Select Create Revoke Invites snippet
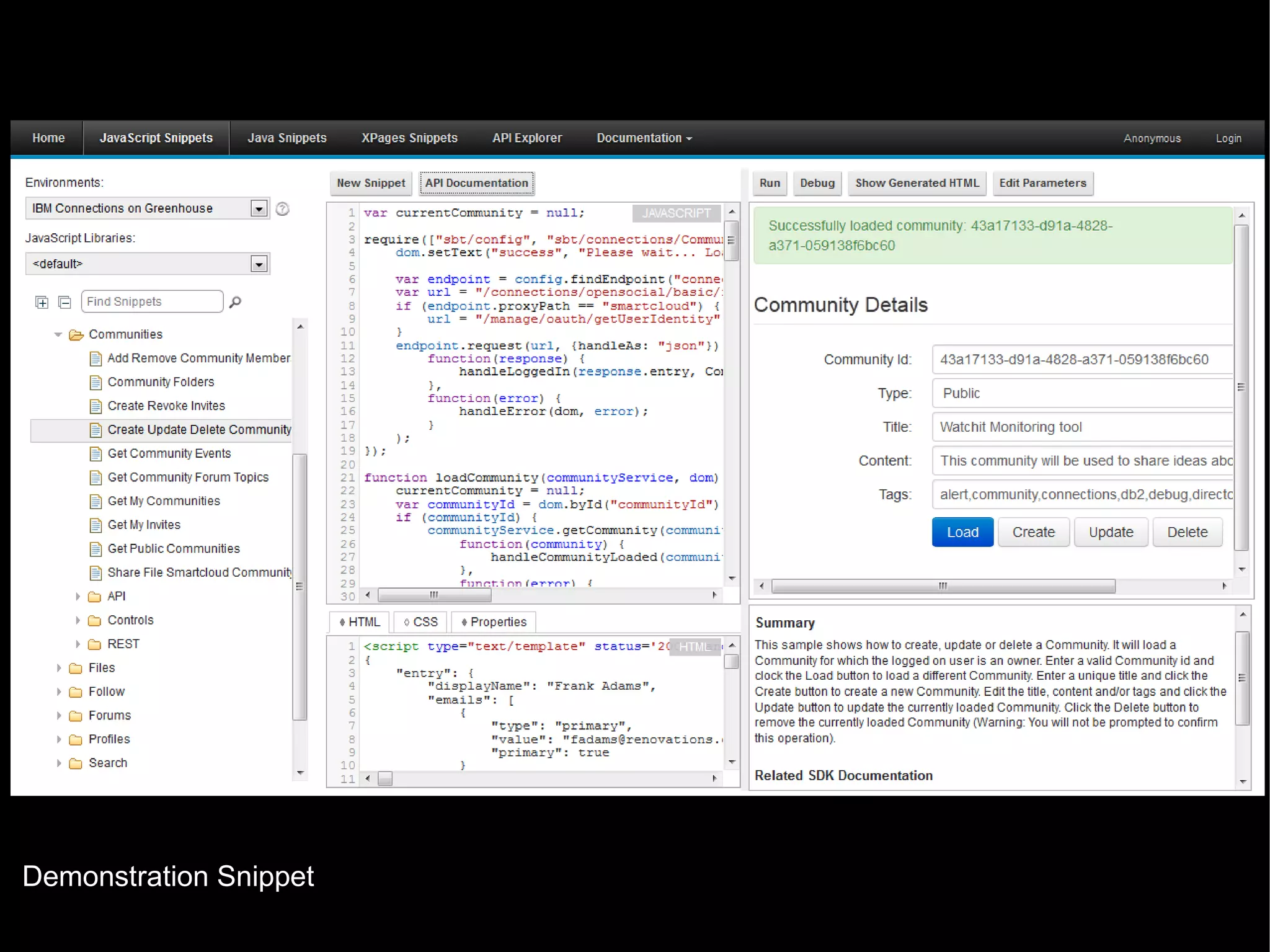This screenshot has height=952, width=1270. (166, 406)
